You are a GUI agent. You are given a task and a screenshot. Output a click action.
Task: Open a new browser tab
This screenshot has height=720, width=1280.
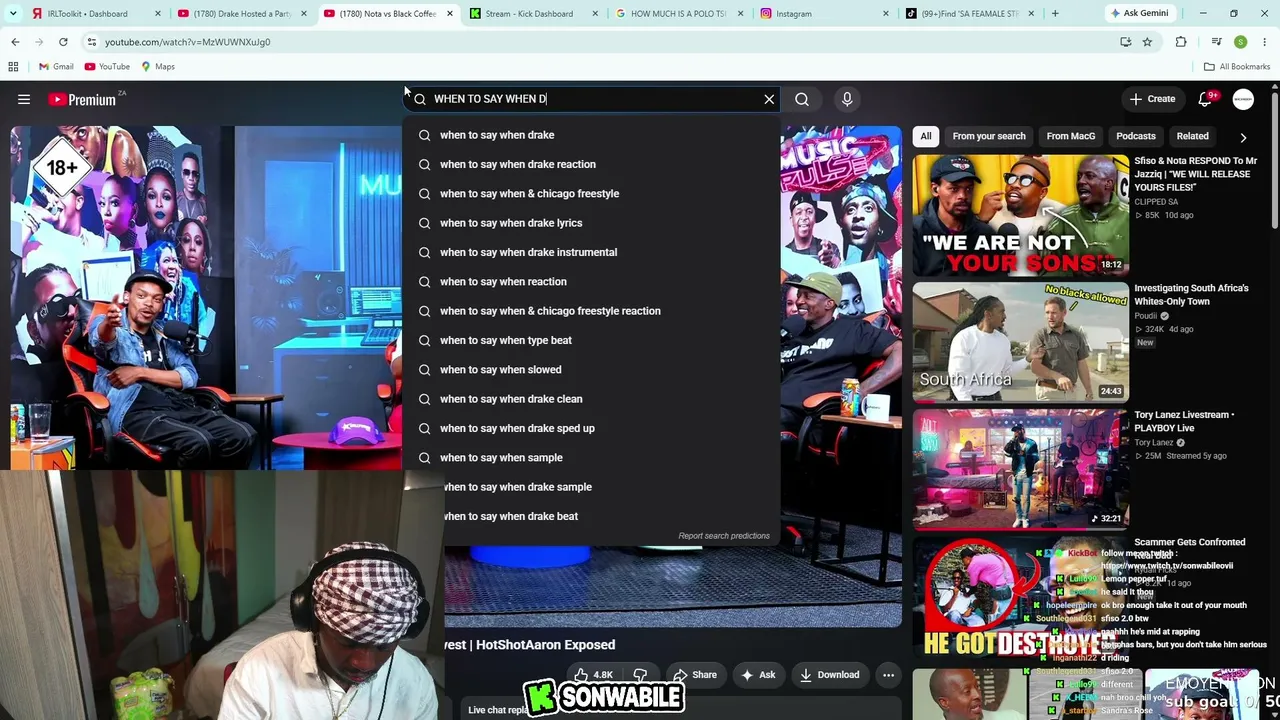[x=1055, y=14]
